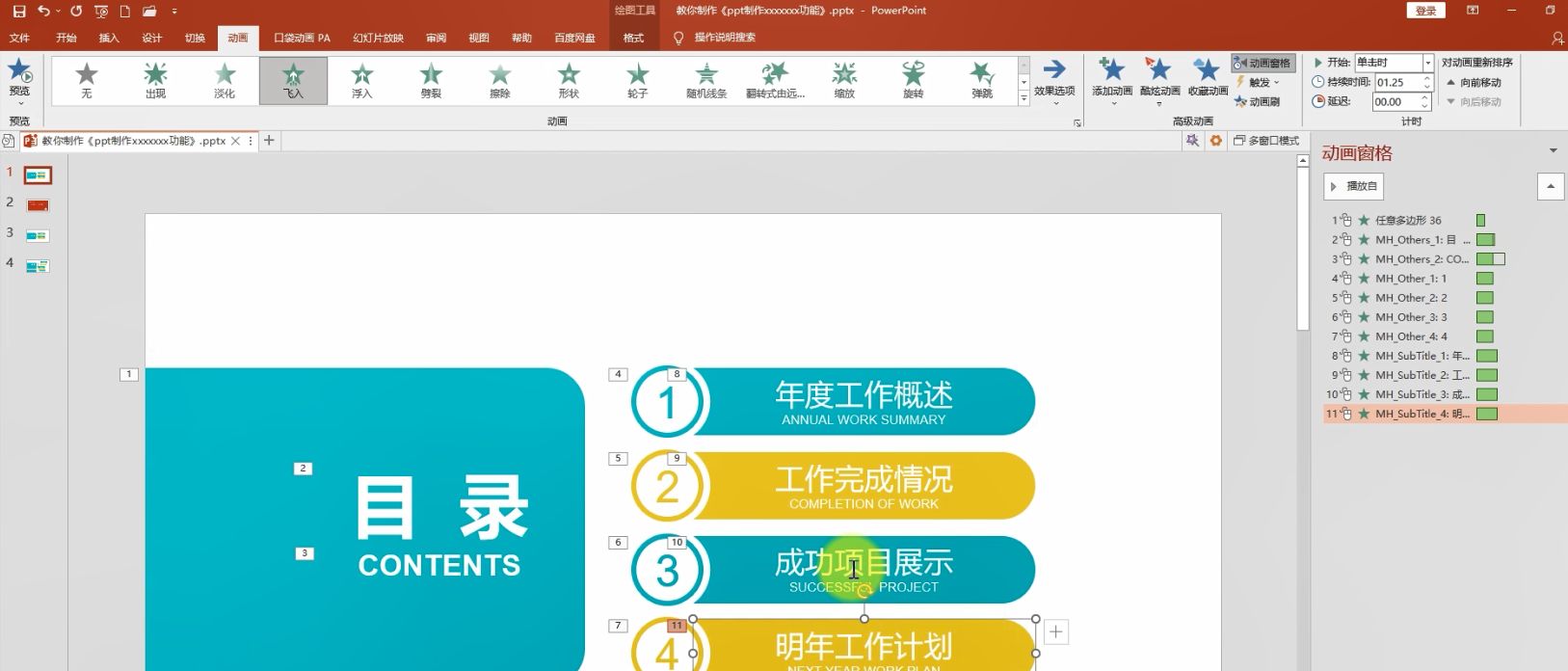Apply the 缩放 zoom animation
This screenshot has width=1568, height=671.
(x=844, y=81)
